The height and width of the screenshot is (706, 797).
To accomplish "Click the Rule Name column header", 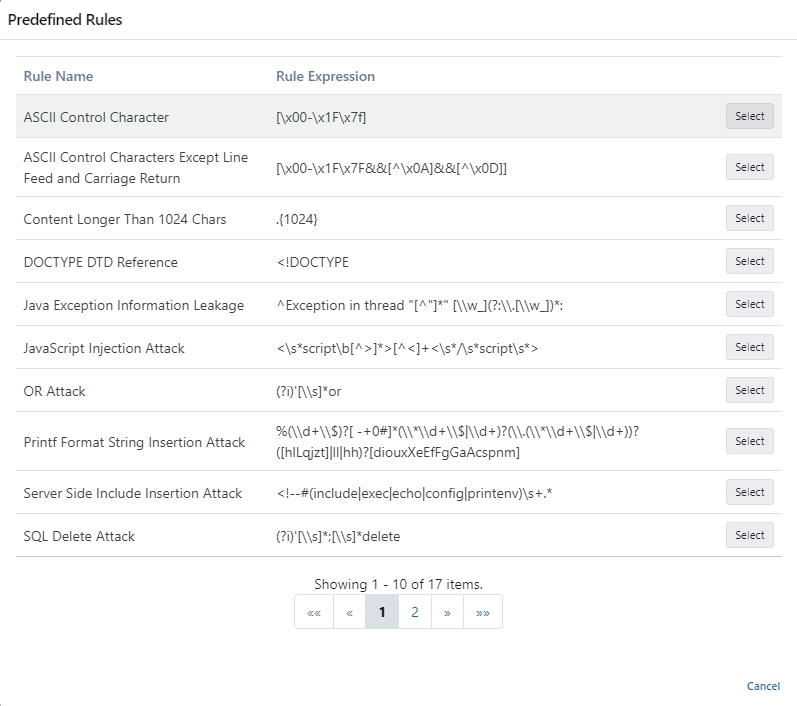I will (x=58, y=76).
